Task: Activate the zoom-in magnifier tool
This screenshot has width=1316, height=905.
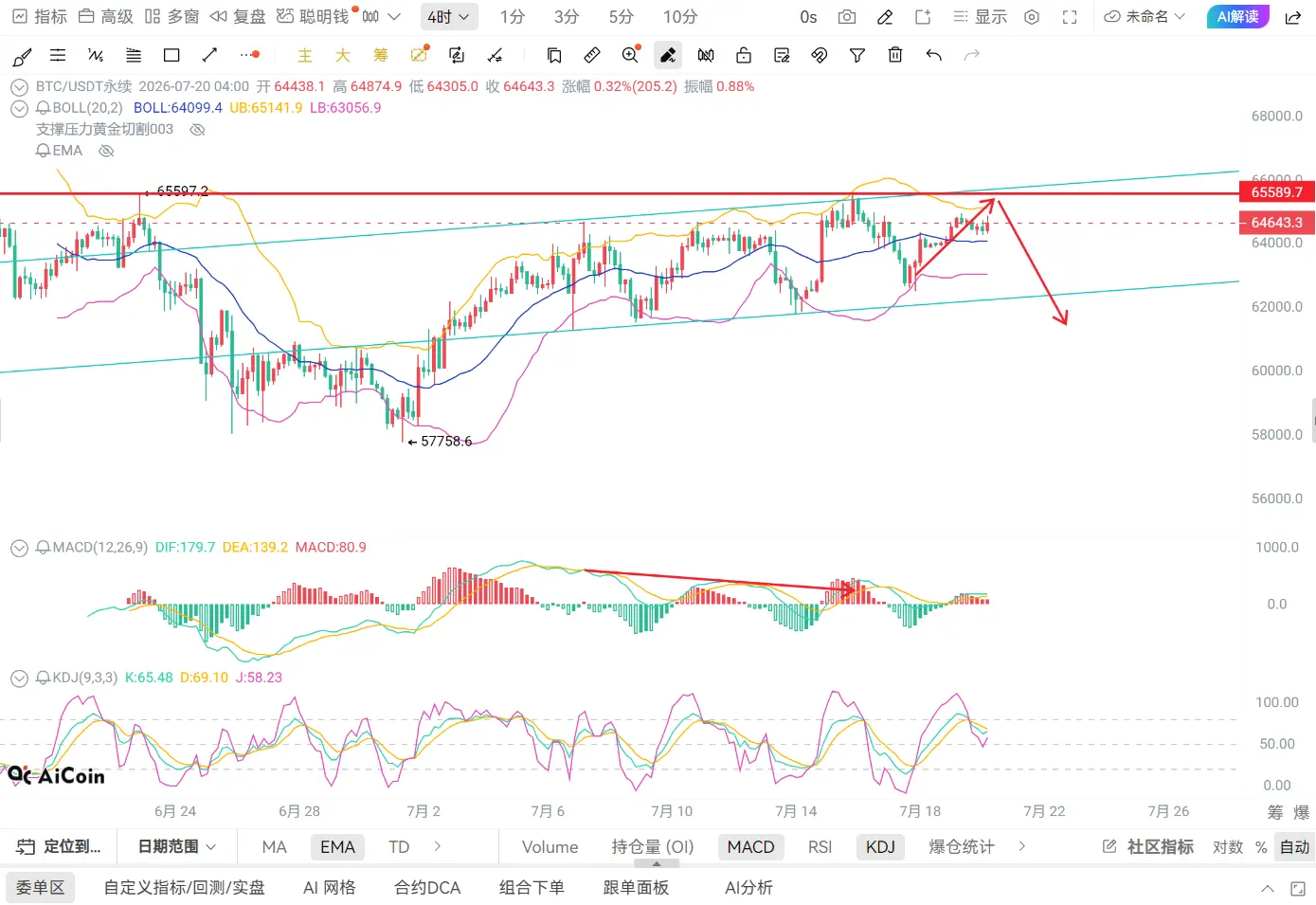Action: point(630,55)
